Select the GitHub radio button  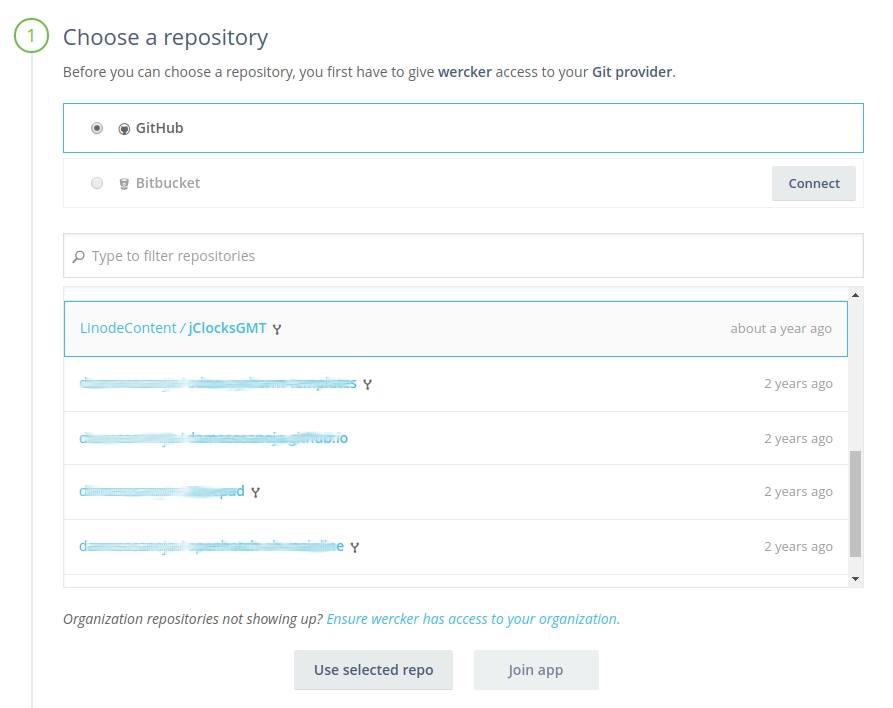click(x=97, y=127)
